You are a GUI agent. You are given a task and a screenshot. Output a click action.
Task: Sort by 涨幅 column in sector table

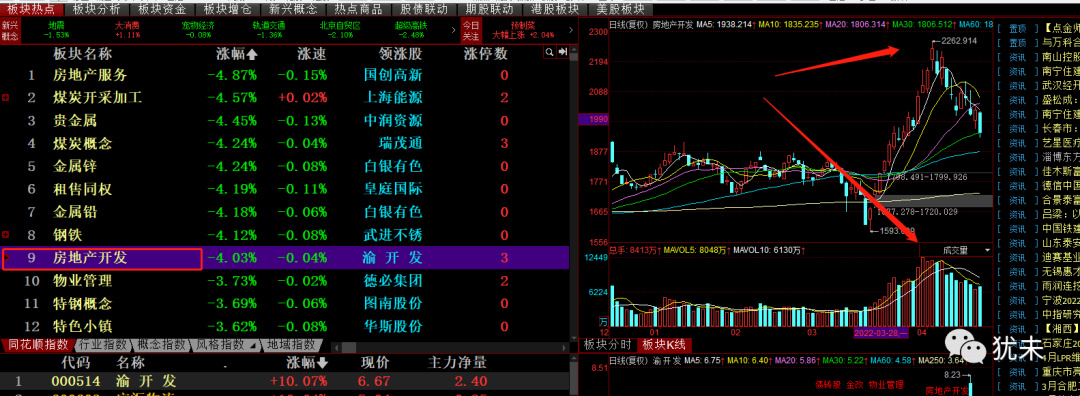pyautogui.click(x=236, y=54)
